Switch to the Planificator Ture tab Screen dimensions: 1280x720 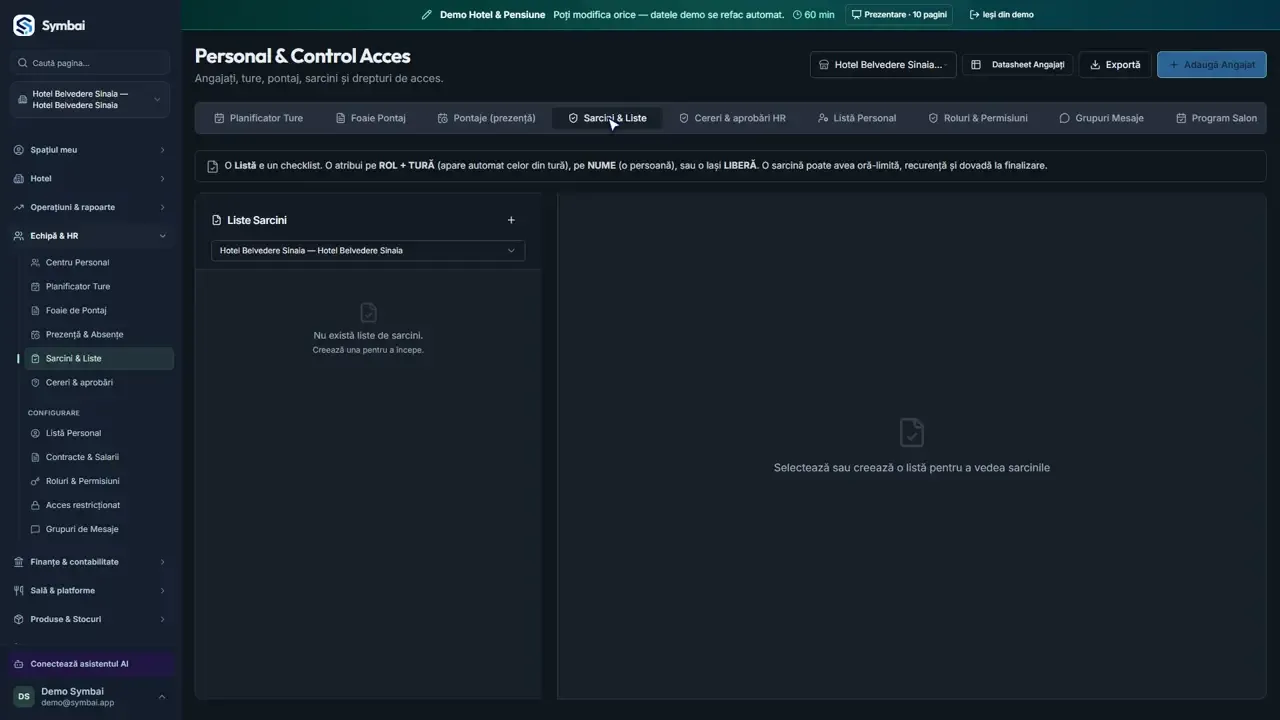tap(258, 118)
